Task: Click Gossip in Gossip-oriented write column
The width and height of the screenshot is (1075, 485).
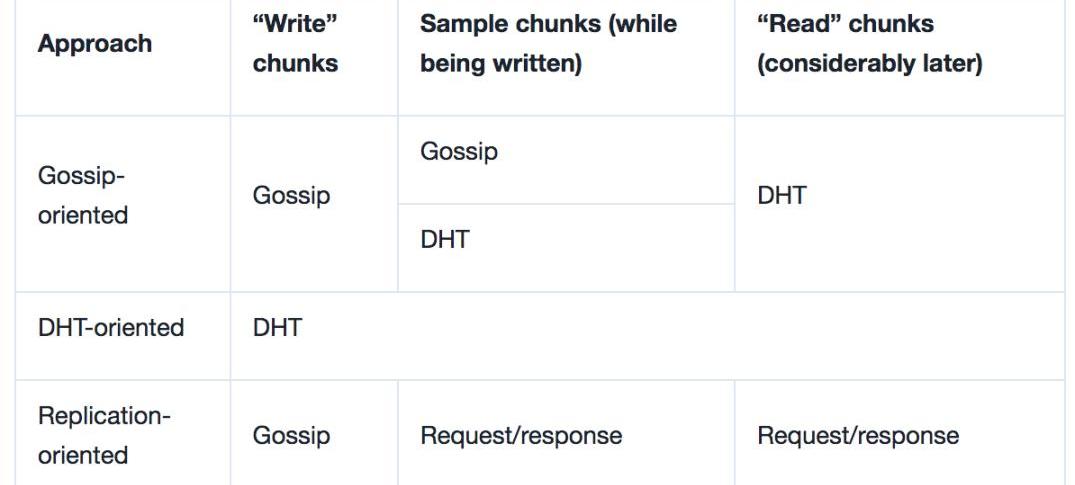Action: [291, 196]
